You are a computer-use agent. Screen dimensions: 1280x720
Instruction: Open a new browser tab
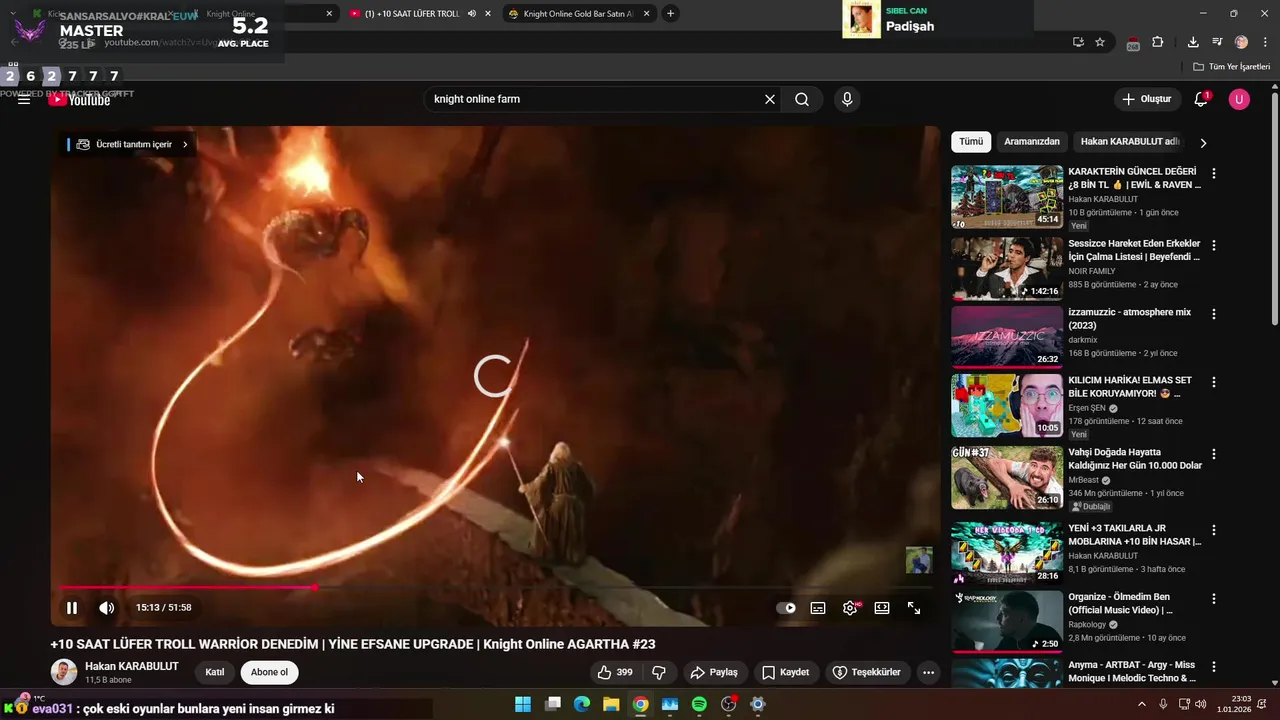pyautogui.click(x=670, y=13)
